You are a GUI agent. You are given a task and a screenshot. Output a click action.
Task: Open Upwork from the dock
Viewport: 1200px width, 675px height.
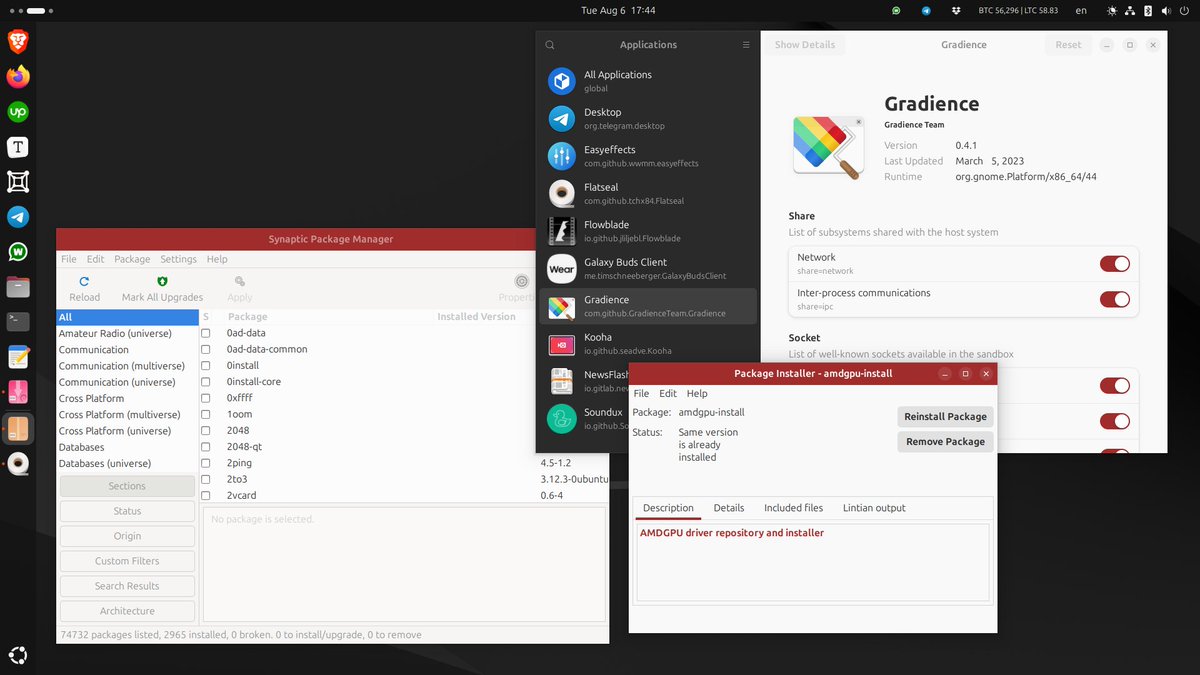click(x=18, y=112)
